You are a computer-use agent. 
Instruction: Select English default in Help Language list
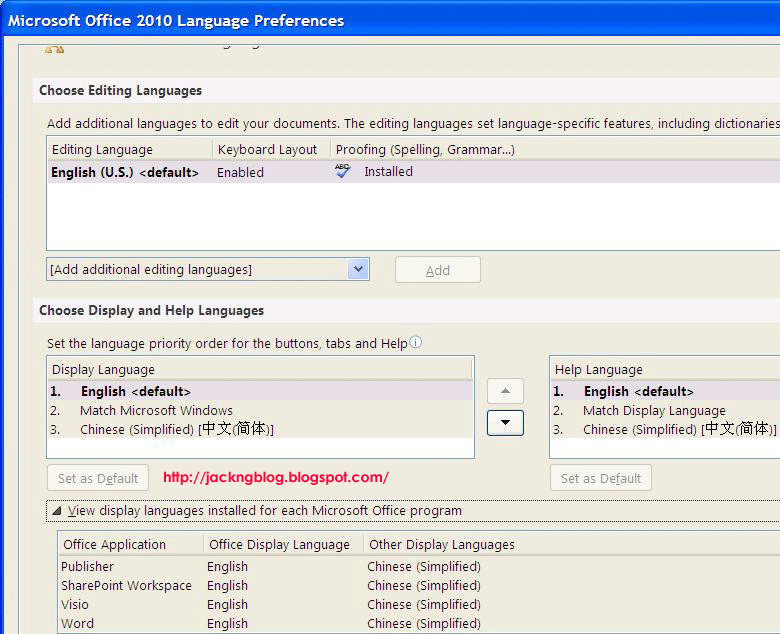(666, 391)
